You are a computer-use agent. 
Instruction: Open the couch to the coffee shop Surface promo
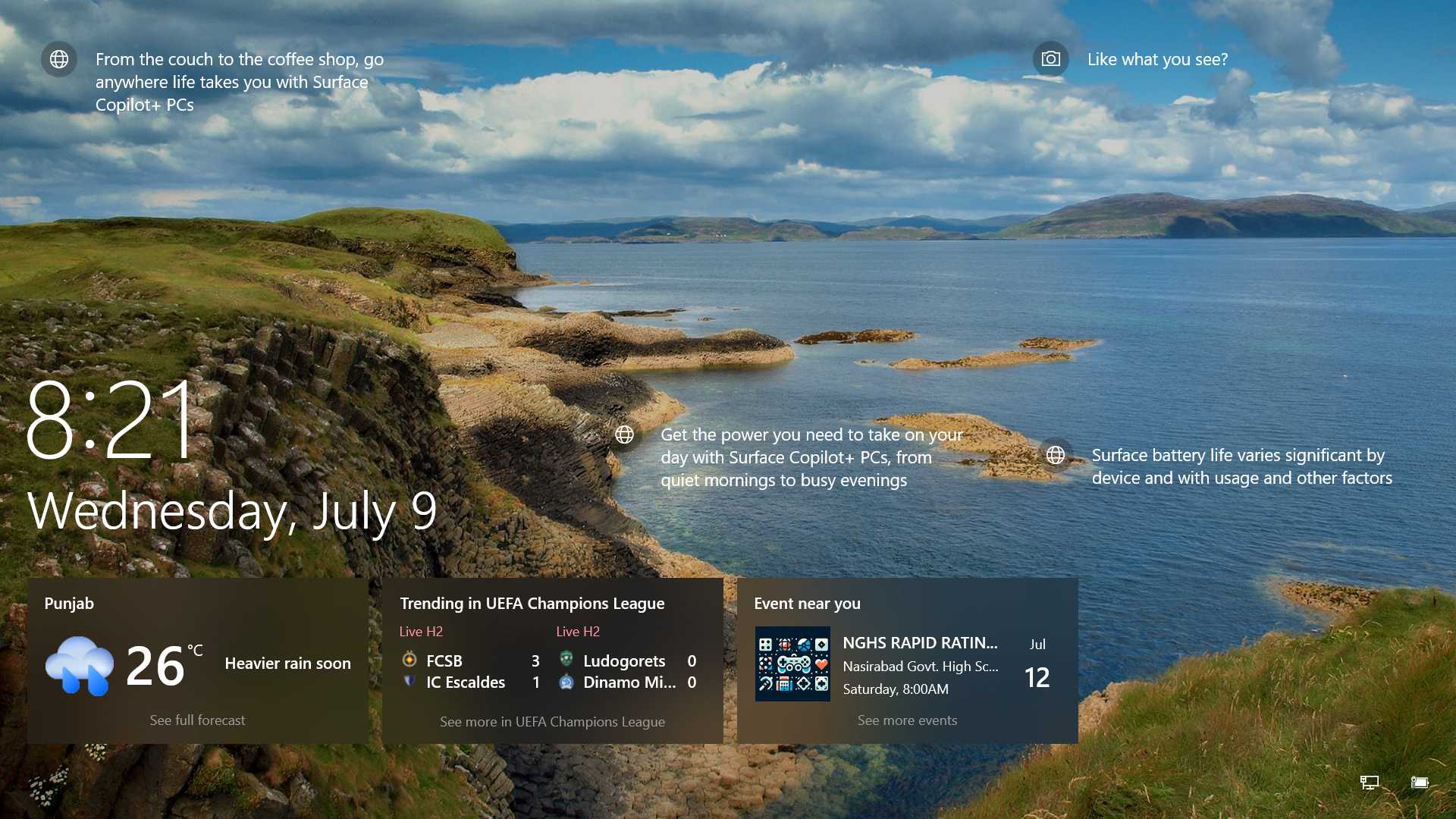239,82
